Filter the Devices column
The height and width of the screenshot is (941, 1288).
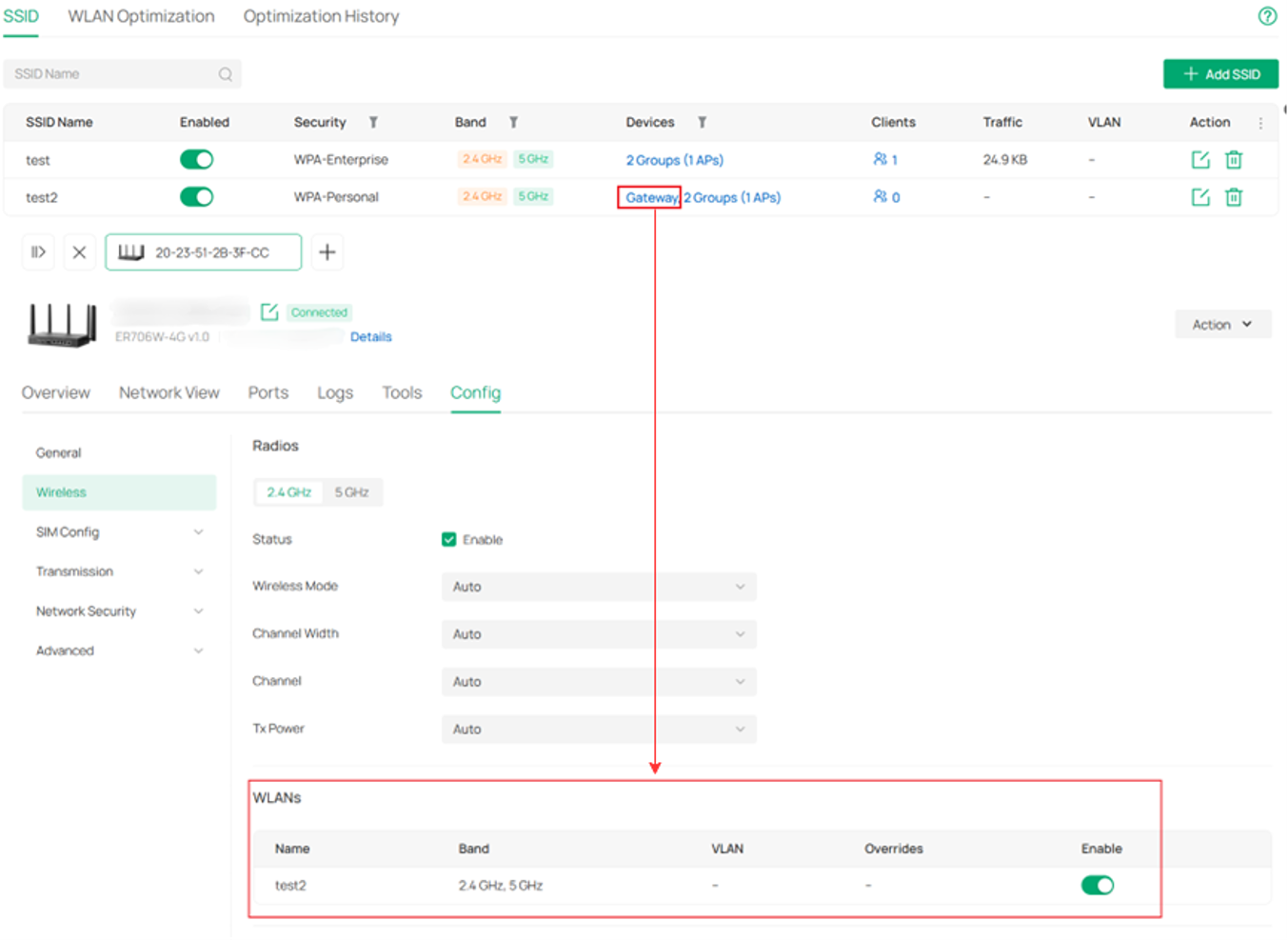point(702,123)
